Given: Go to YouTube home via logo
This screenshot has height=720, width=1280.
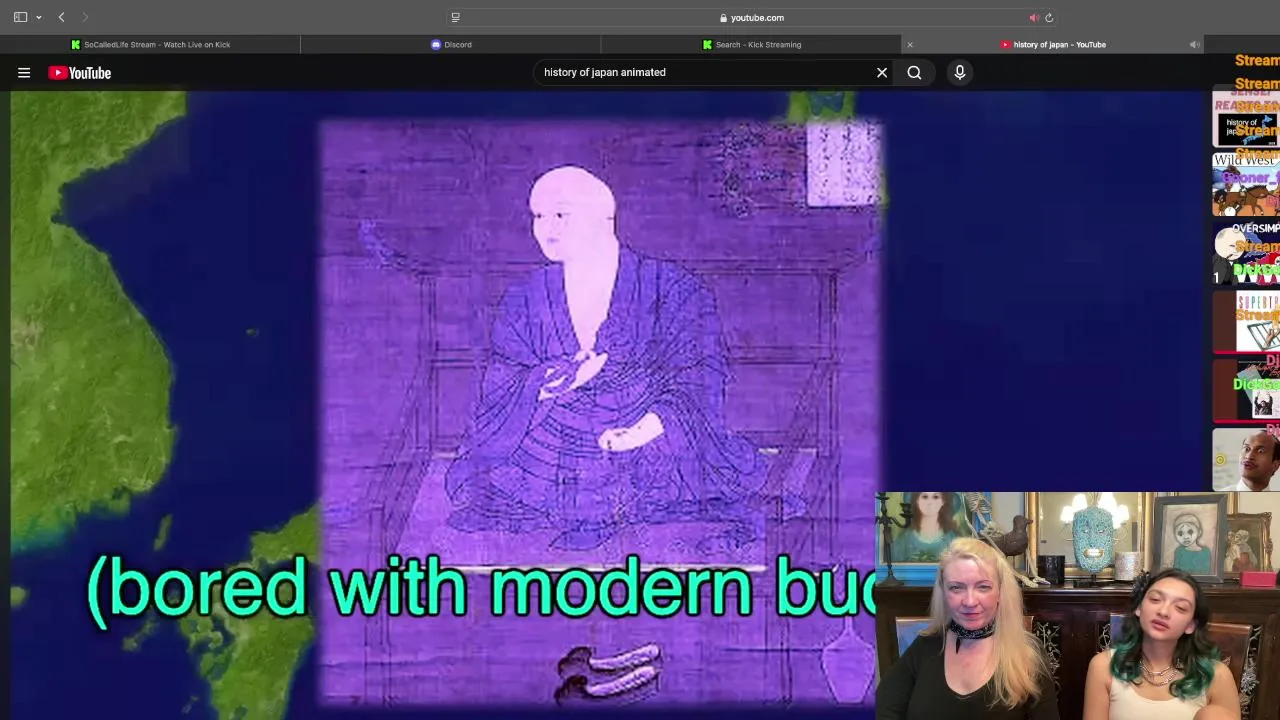Looking at the screenshot, I should (79, 72).
